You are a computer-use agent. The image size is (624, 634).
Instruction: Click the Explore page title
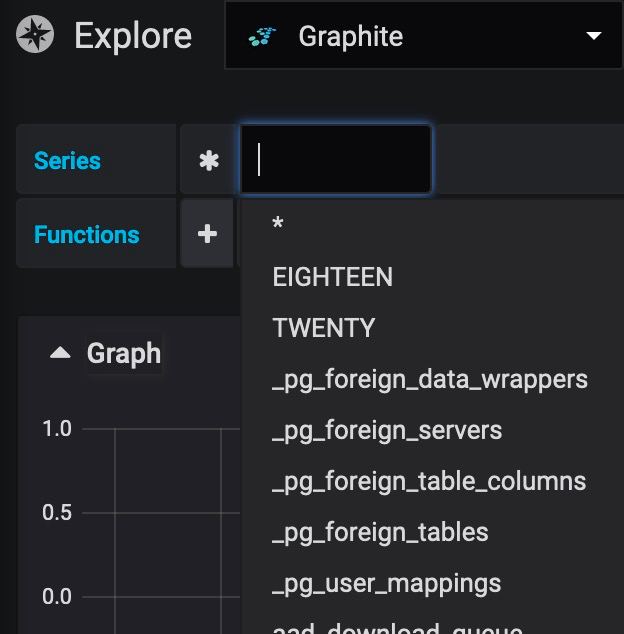[133, 36]
